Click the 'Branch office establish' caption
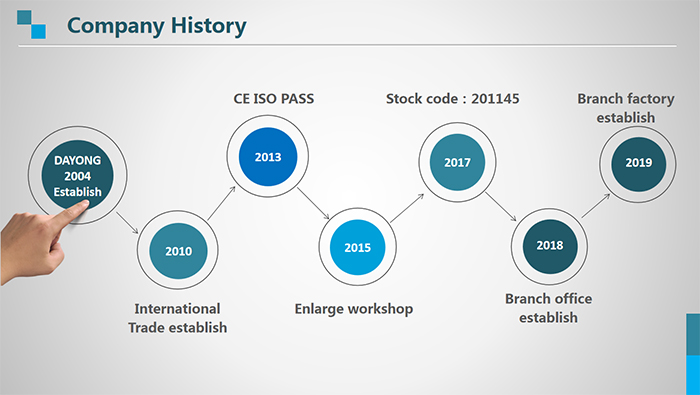Screen dimensions: 700x395 point(549,308)
